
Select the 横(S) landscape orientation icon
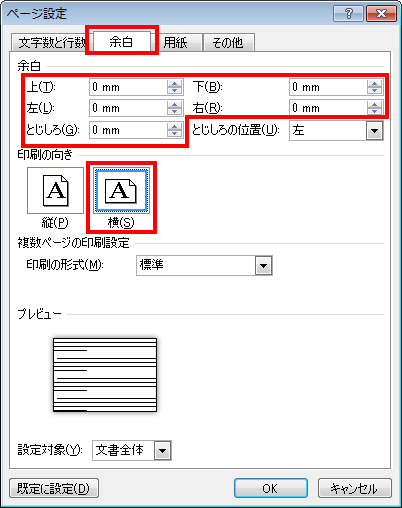click(x=121, y=190)
